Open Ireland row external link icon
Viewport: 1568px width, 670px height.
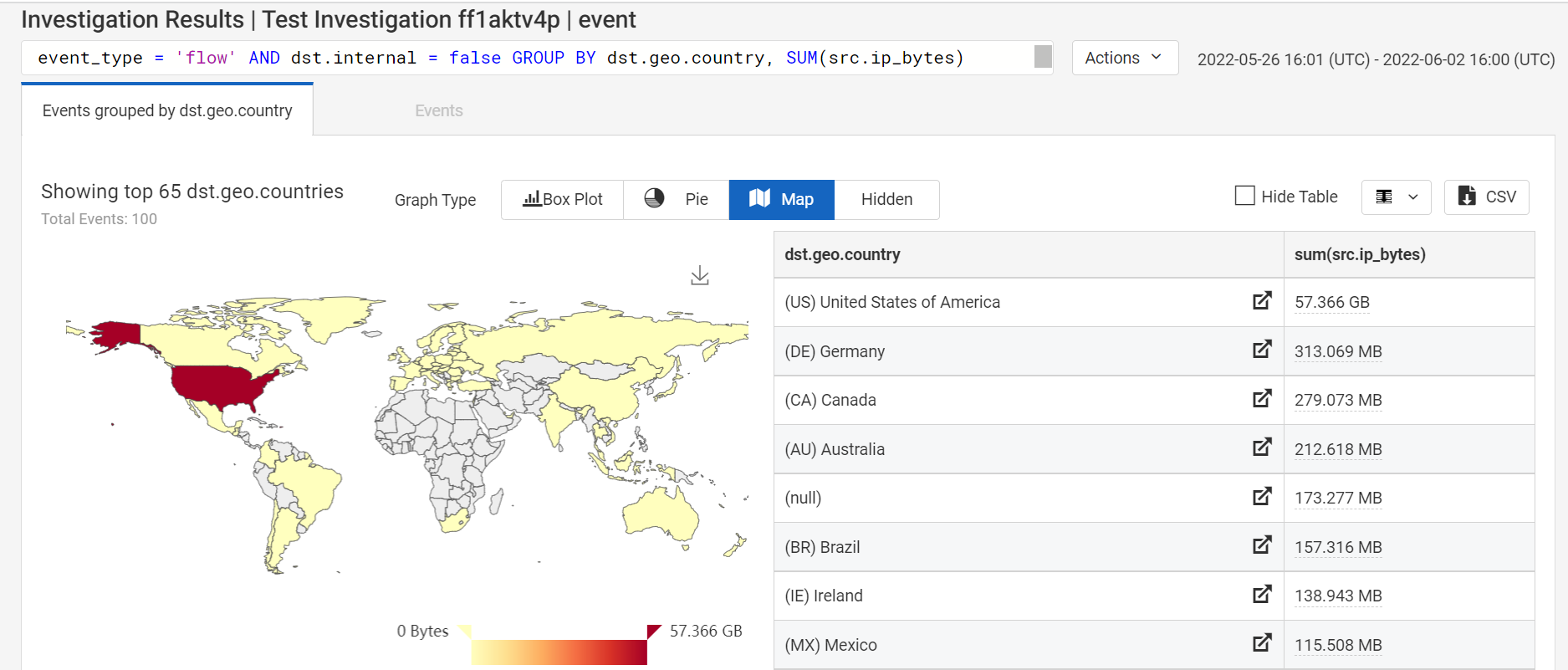(1262, 594)
